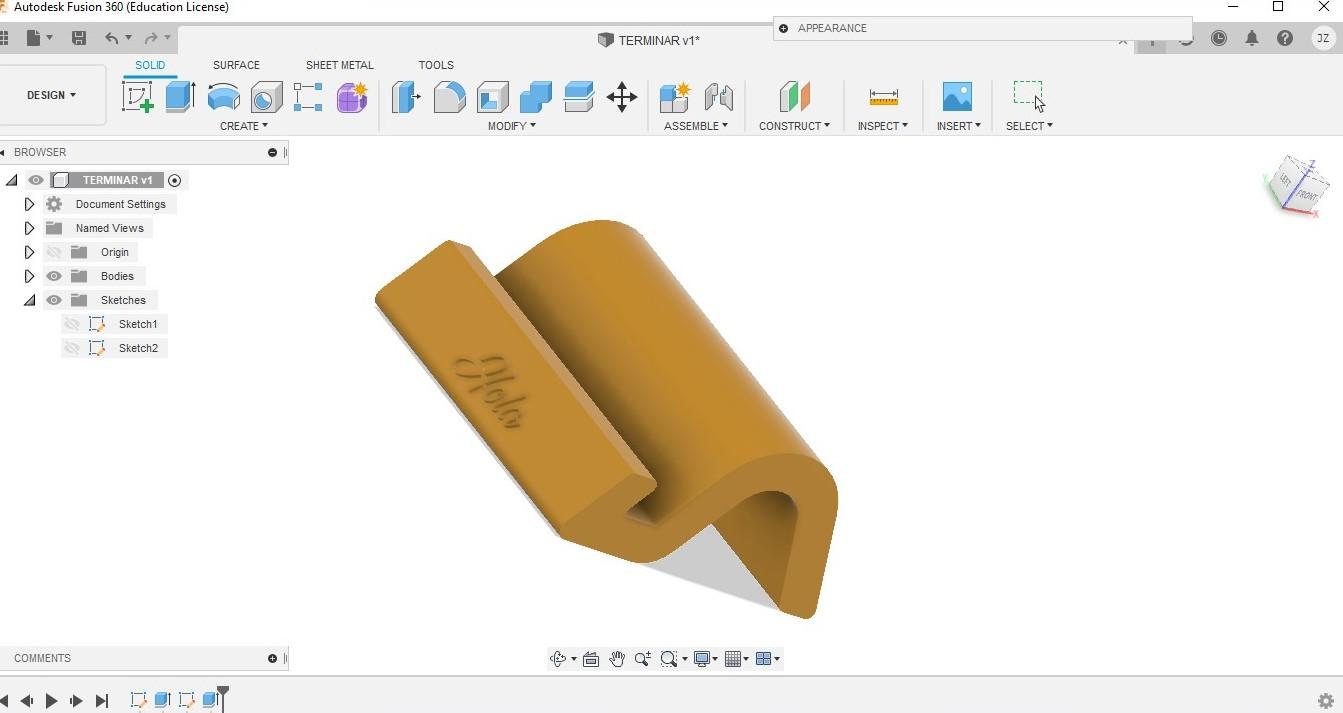Select the Rectangular Pattern tool

[x=308, y=97]
